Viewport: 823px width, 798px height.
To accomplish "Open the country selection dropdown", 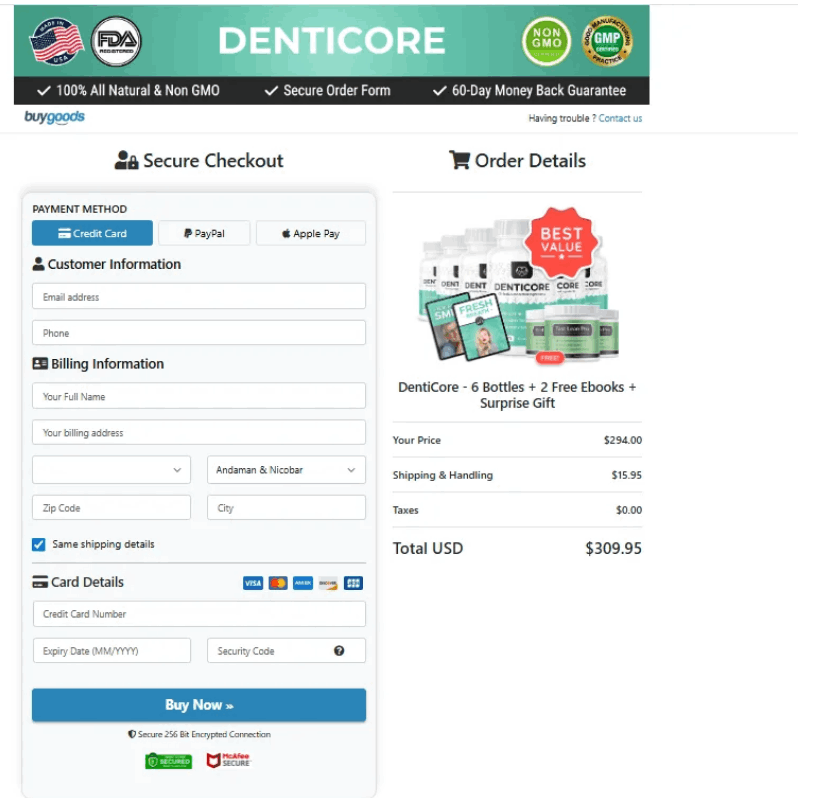I will click(110, 469).
